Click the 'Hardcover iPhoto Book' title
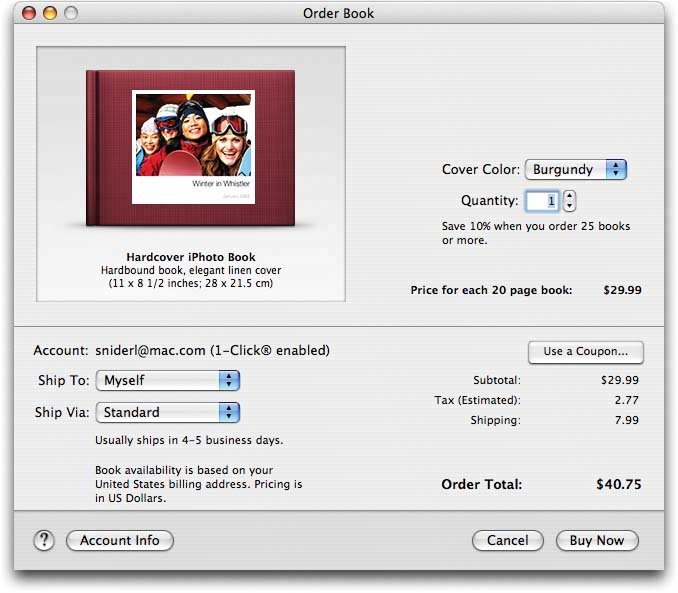Image resolution: width=678 pixels, height=593 pixels. point(191,257)
